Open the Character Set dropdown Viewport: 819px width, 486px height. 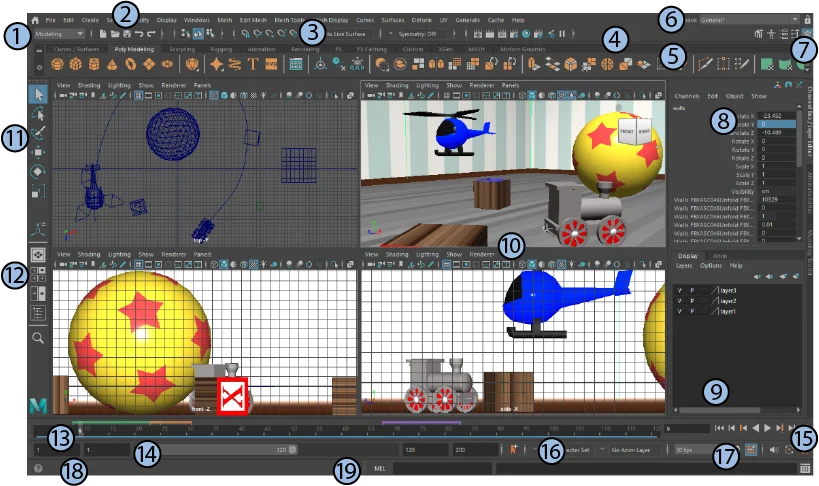[x=567, y=450]
